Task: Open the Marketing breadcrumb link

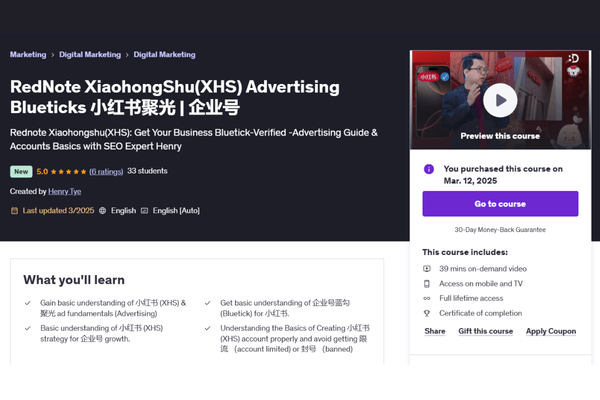Action: point(28,54)
